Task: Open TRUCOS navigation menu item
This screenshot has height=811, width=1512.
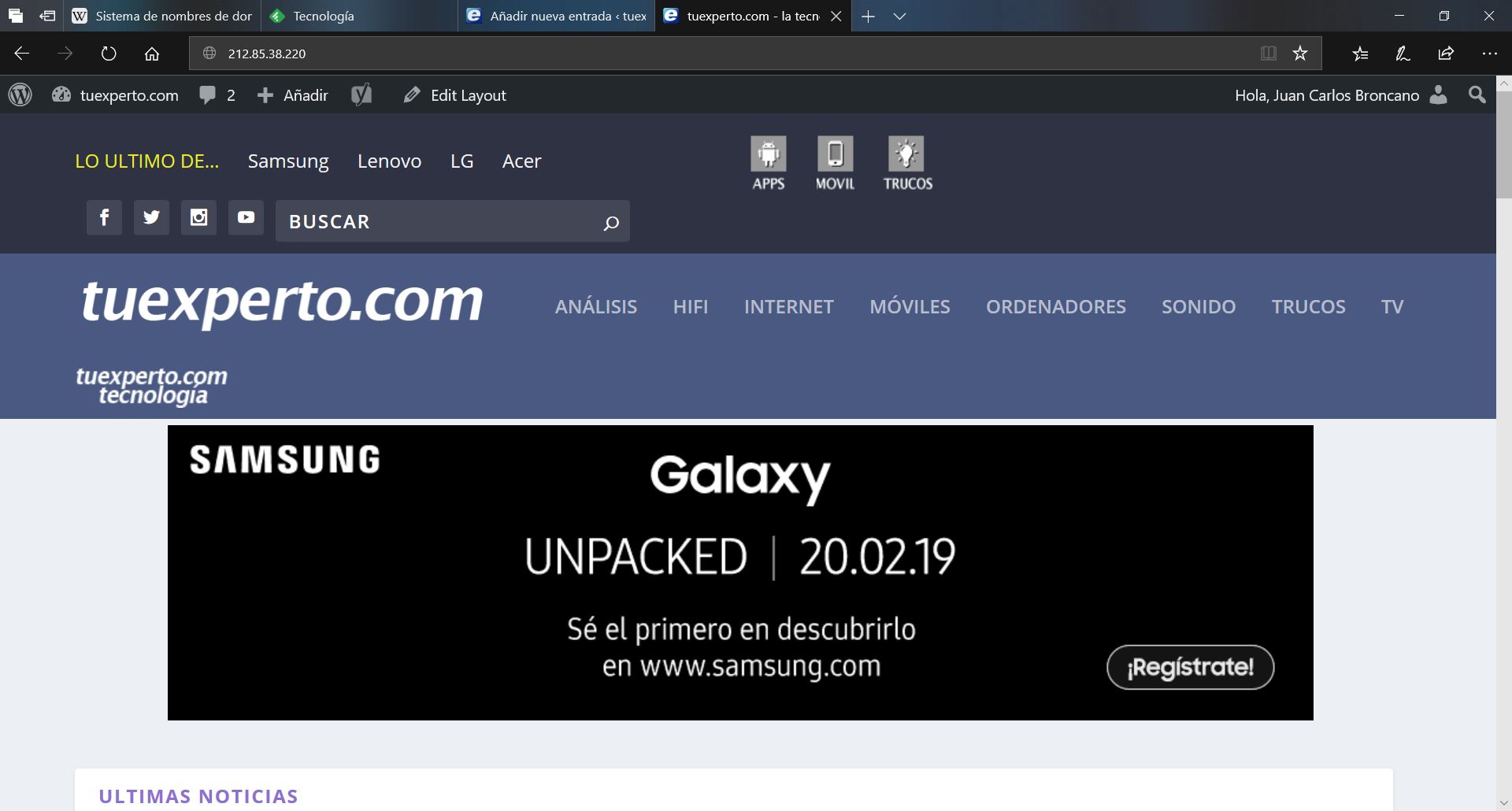Action: coord(1308,306)
